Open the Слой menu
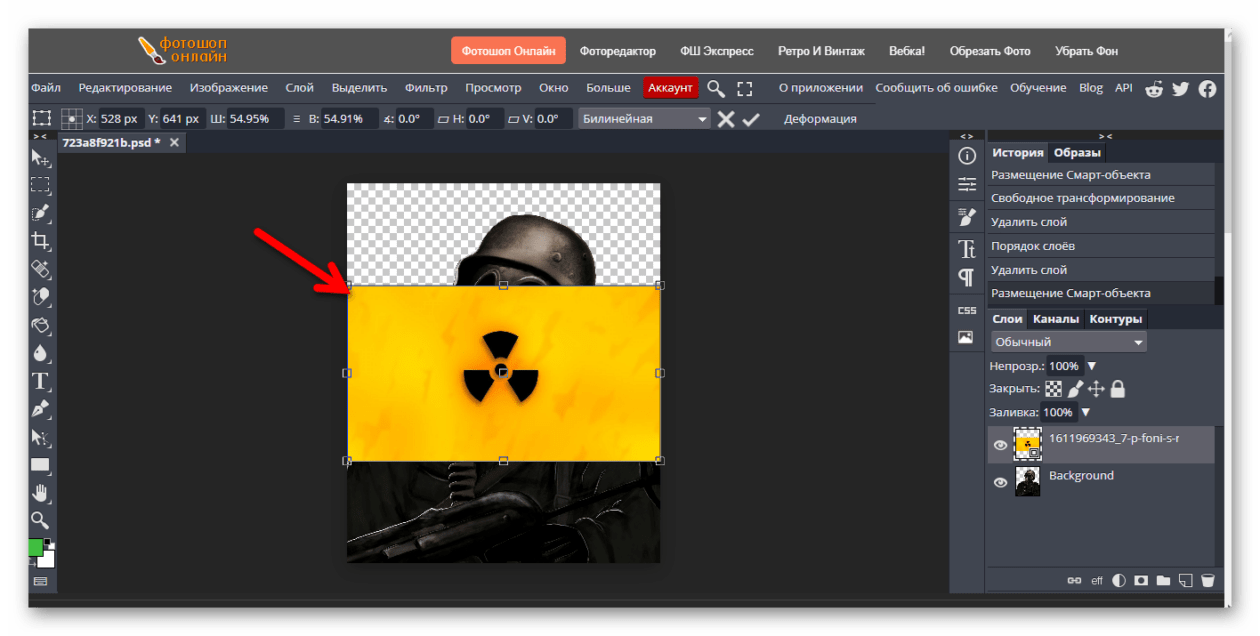The width and height of the screenshot is (1260, 636). 299,88
